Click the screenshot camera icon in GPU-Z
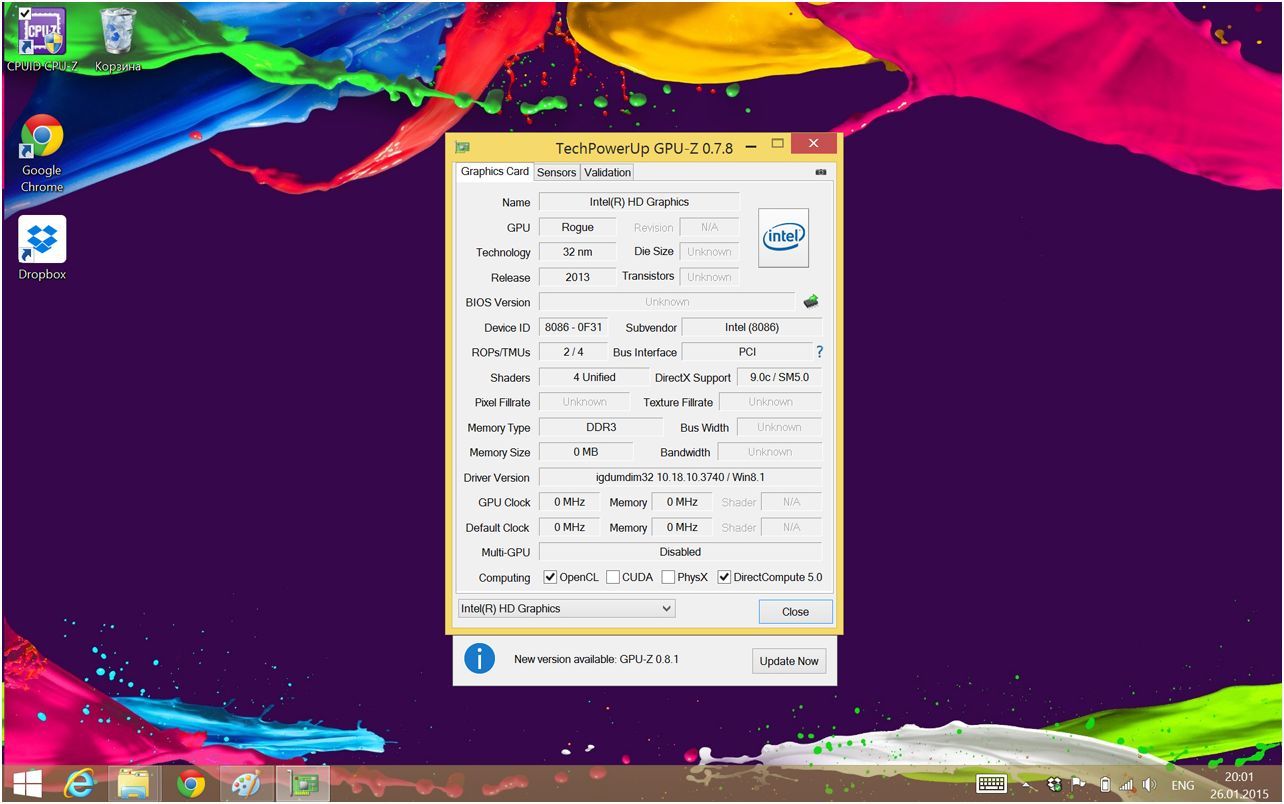The width and height of the screenshot is (1284, 804). point(820,172)
